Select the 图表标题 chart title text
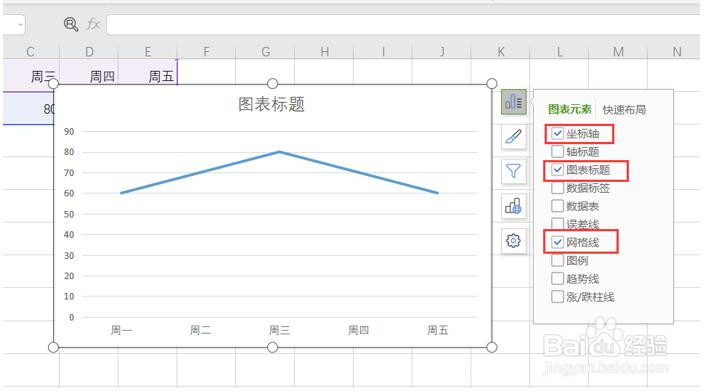The image size is (708, 392). [x=271, y=104]
